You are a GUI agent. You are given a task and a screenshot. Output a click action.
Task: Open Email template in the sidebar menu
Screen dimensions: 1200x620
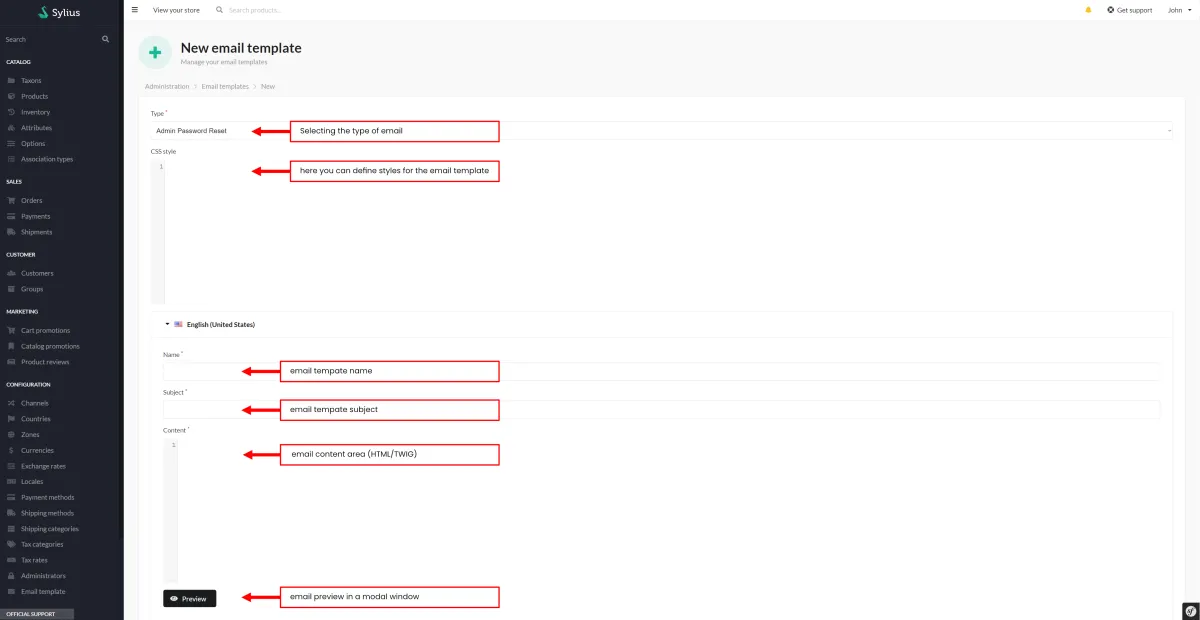[x=43, y=591]
